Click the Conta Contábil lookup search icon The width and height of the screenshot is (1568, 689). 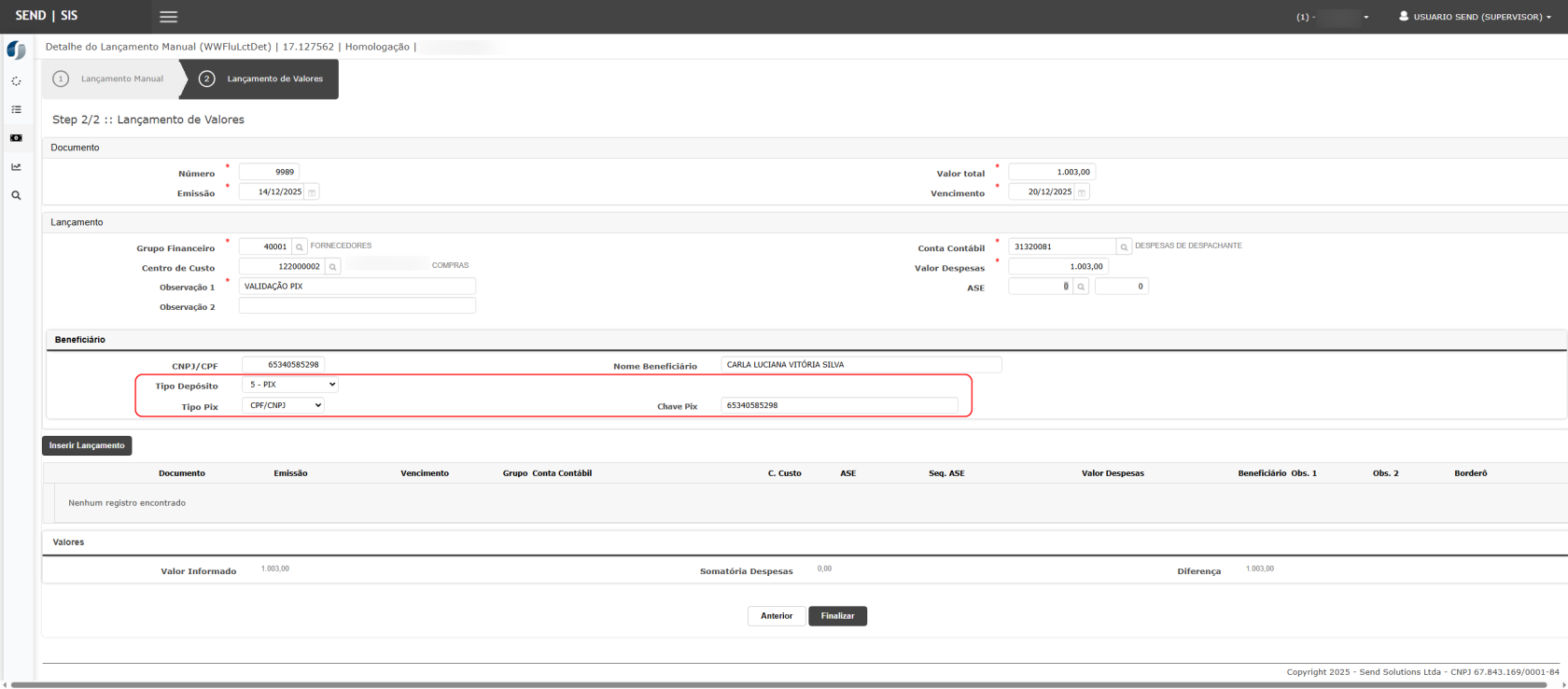tap(1125, 247)
